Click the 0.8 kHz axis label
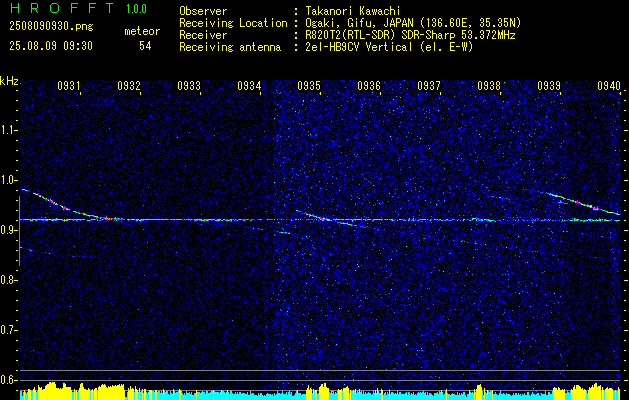 (x=8, y=280)
